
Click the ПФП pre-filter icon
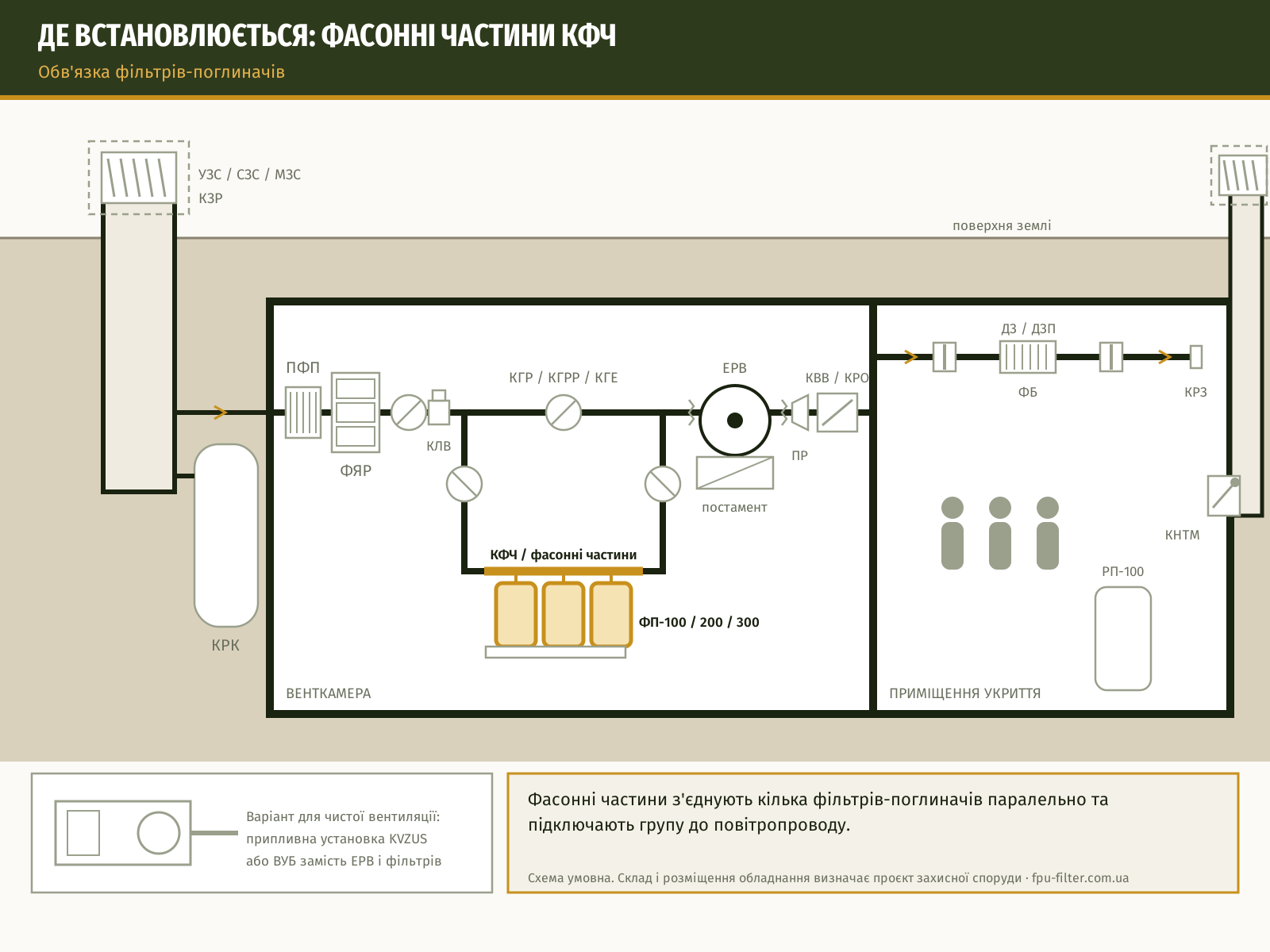click(x=303, y=413)
